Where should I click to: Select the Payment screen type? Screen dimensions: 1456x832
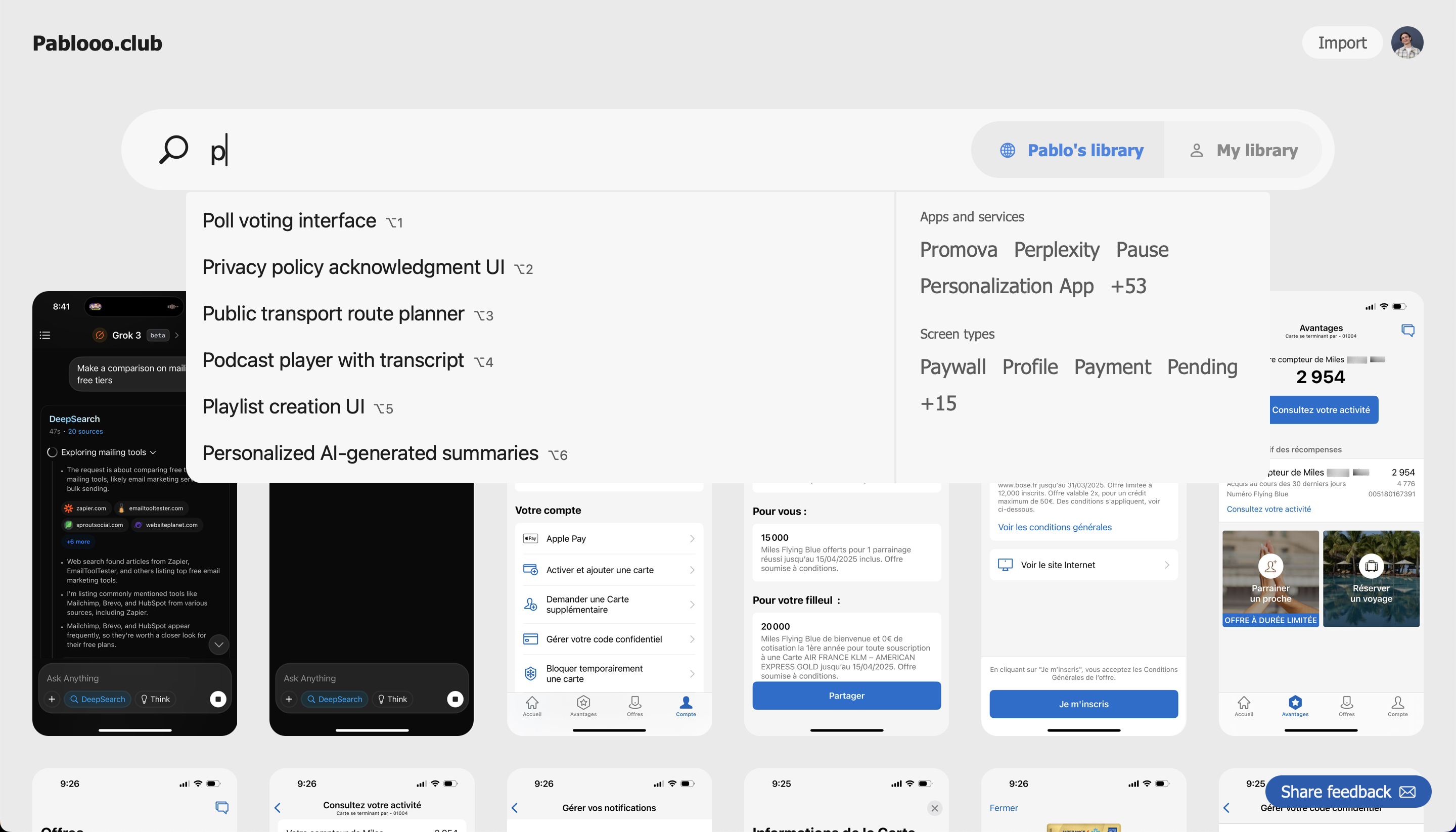(1112, 367)
